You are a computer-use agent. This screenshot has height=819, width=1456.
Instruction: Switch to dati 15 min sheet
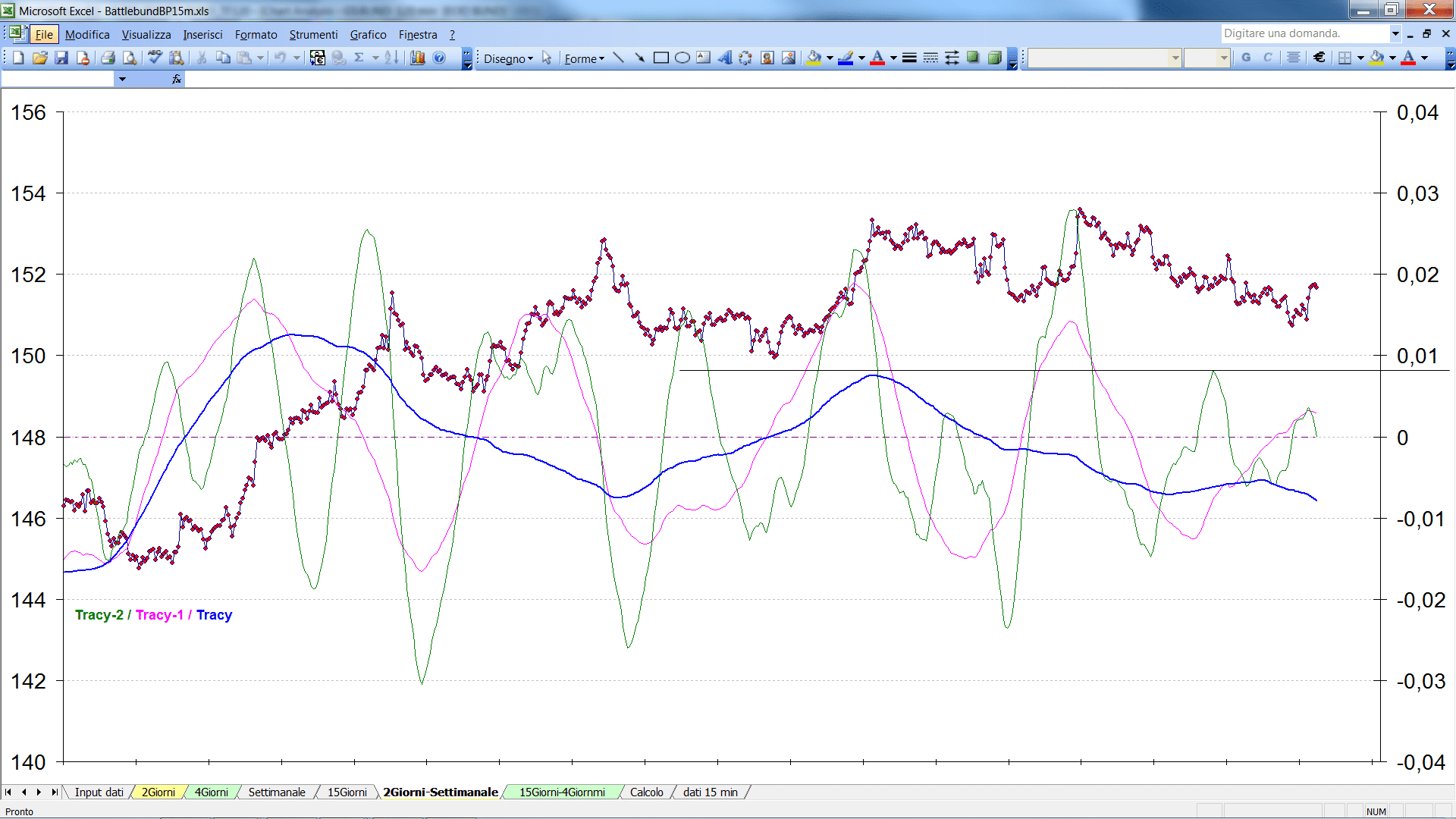(711, 792)
